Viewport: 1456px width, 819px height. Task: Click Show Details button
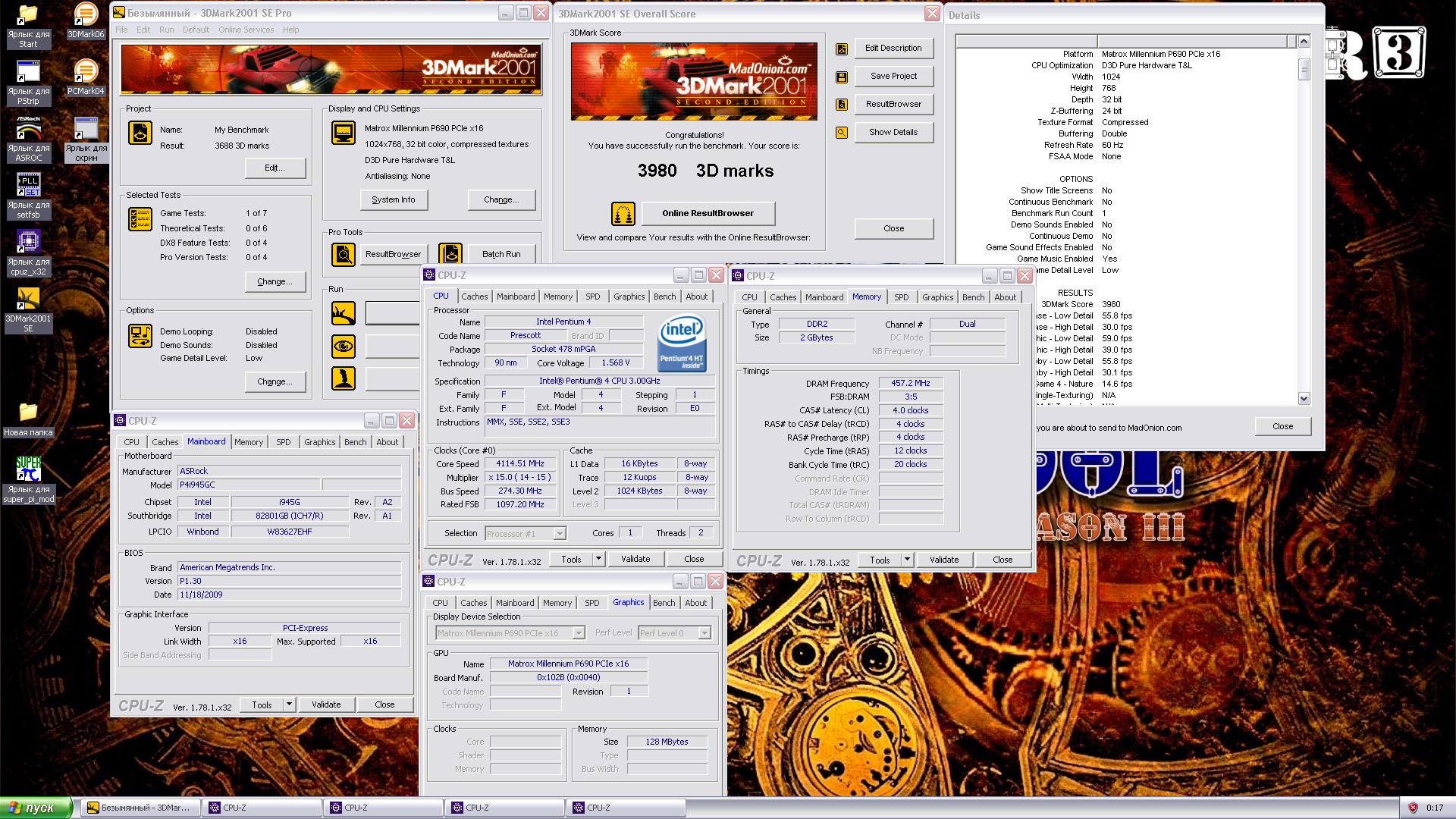click(x=894, y=133)
